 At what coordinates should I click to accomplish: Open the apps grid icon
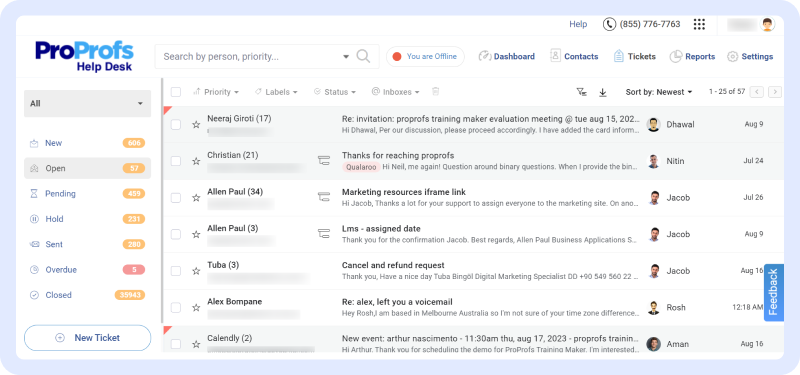(699, 24)
